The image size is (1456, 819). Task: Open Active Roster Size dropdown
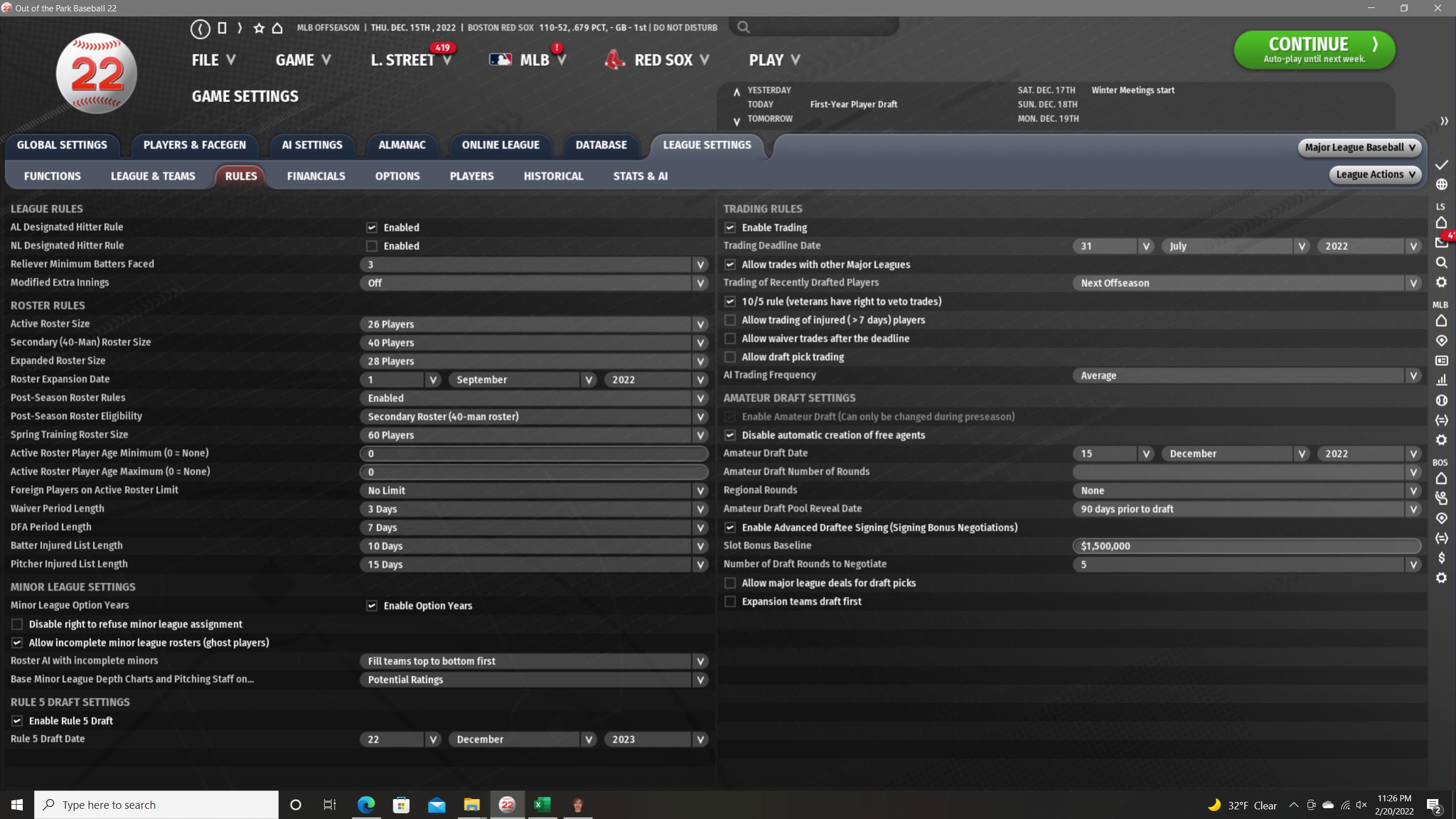coord(534,324)
